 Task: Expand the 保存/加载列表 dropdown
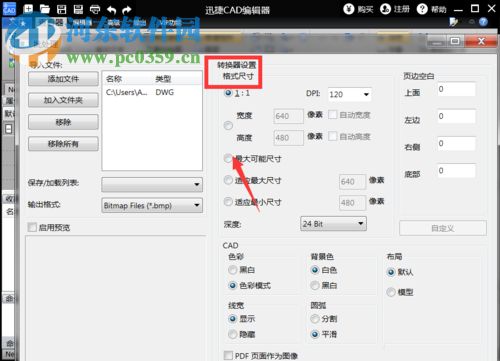152,184
